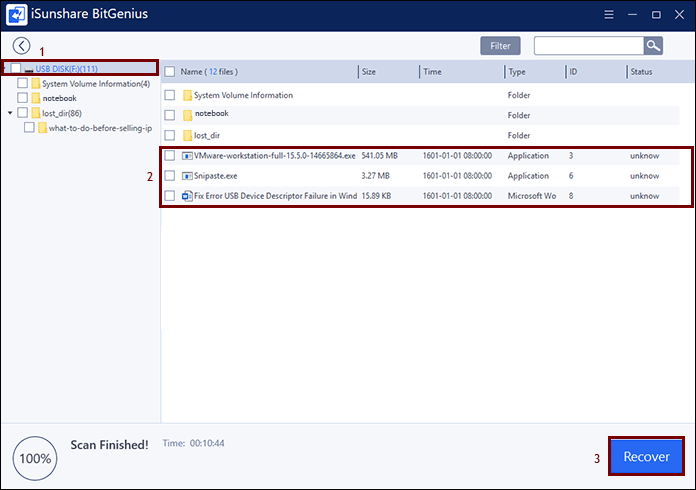Click the 15.89 KB size cell
Screen dimensions: 696x490
(x=376, y=196)
